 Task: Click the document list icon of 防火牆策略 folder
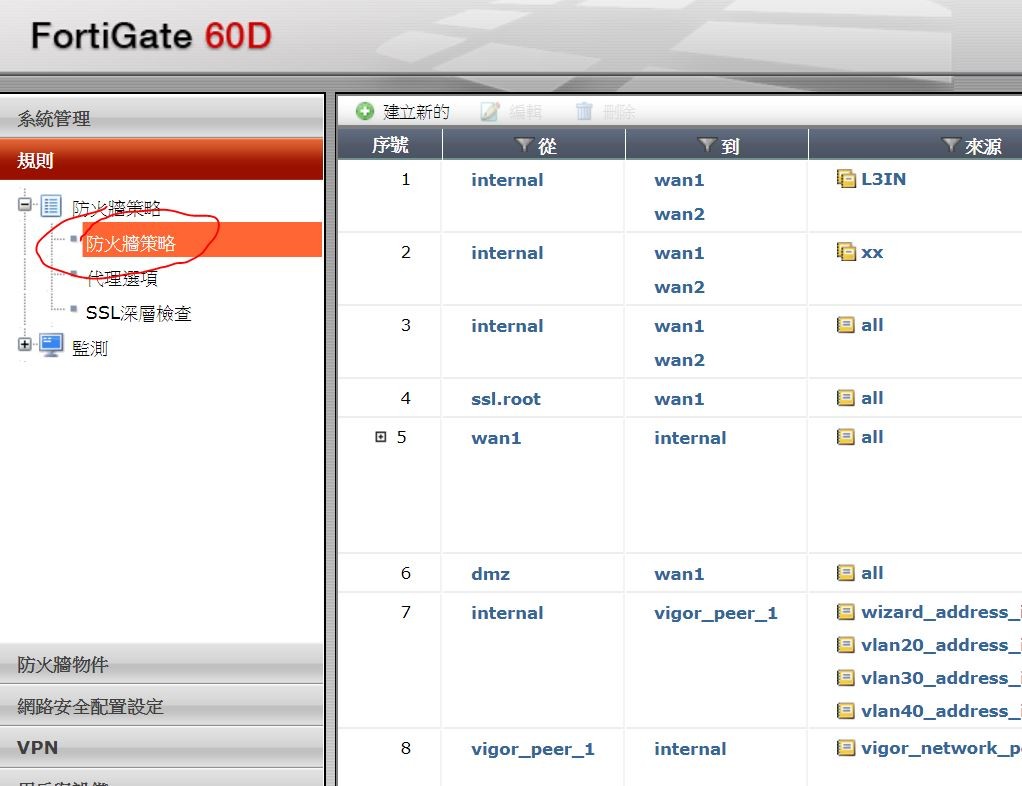(51, 205)
